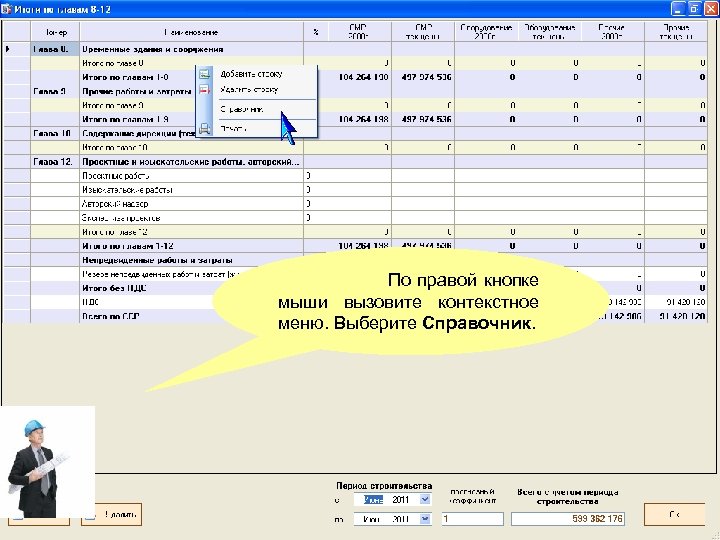Choose Добавить строку in the context menu
The image size is (720, 540).
(251, 74)
